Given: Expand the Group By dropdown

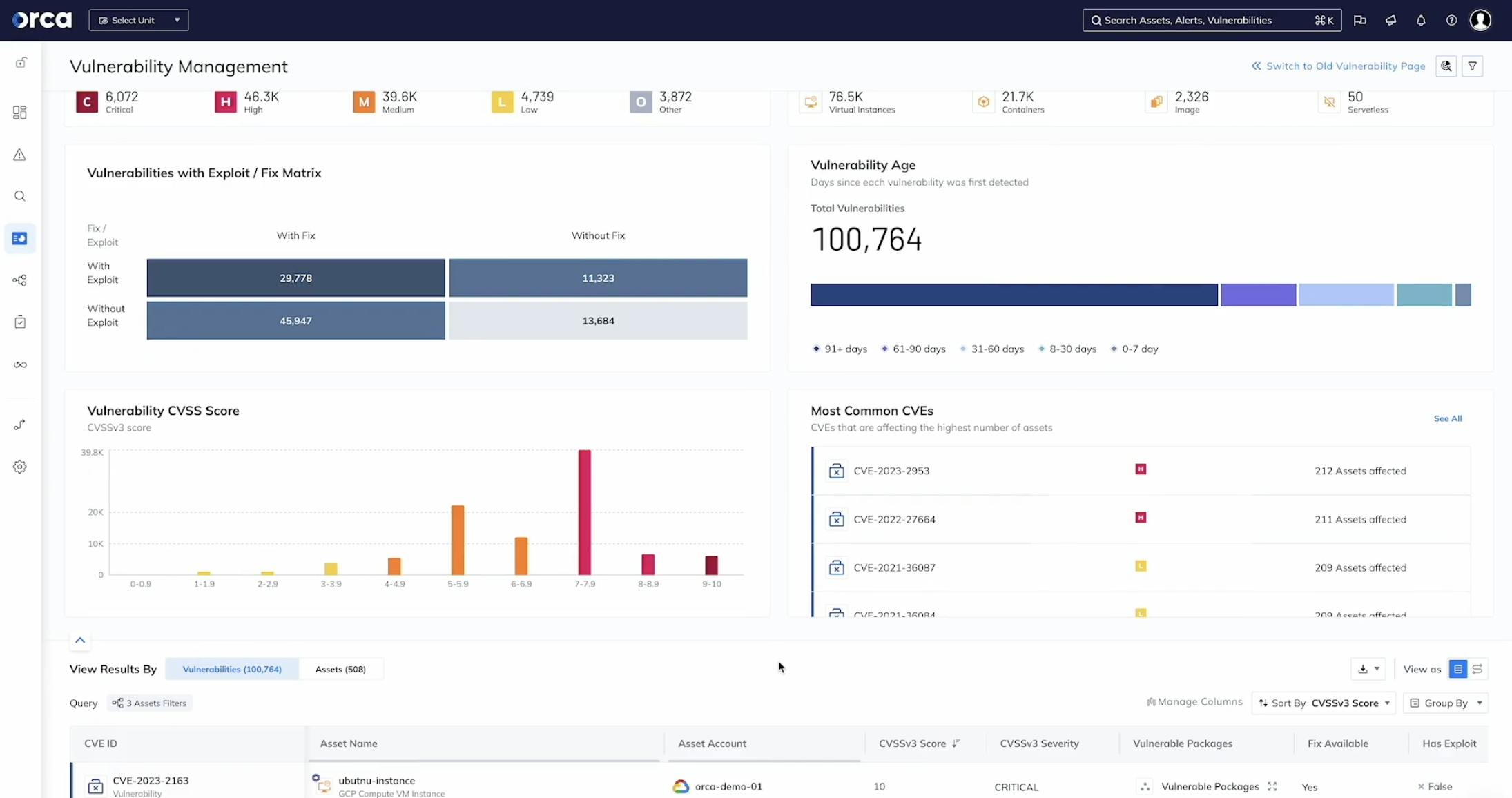Looking at the screenshot, I should tap(1446, 703).
